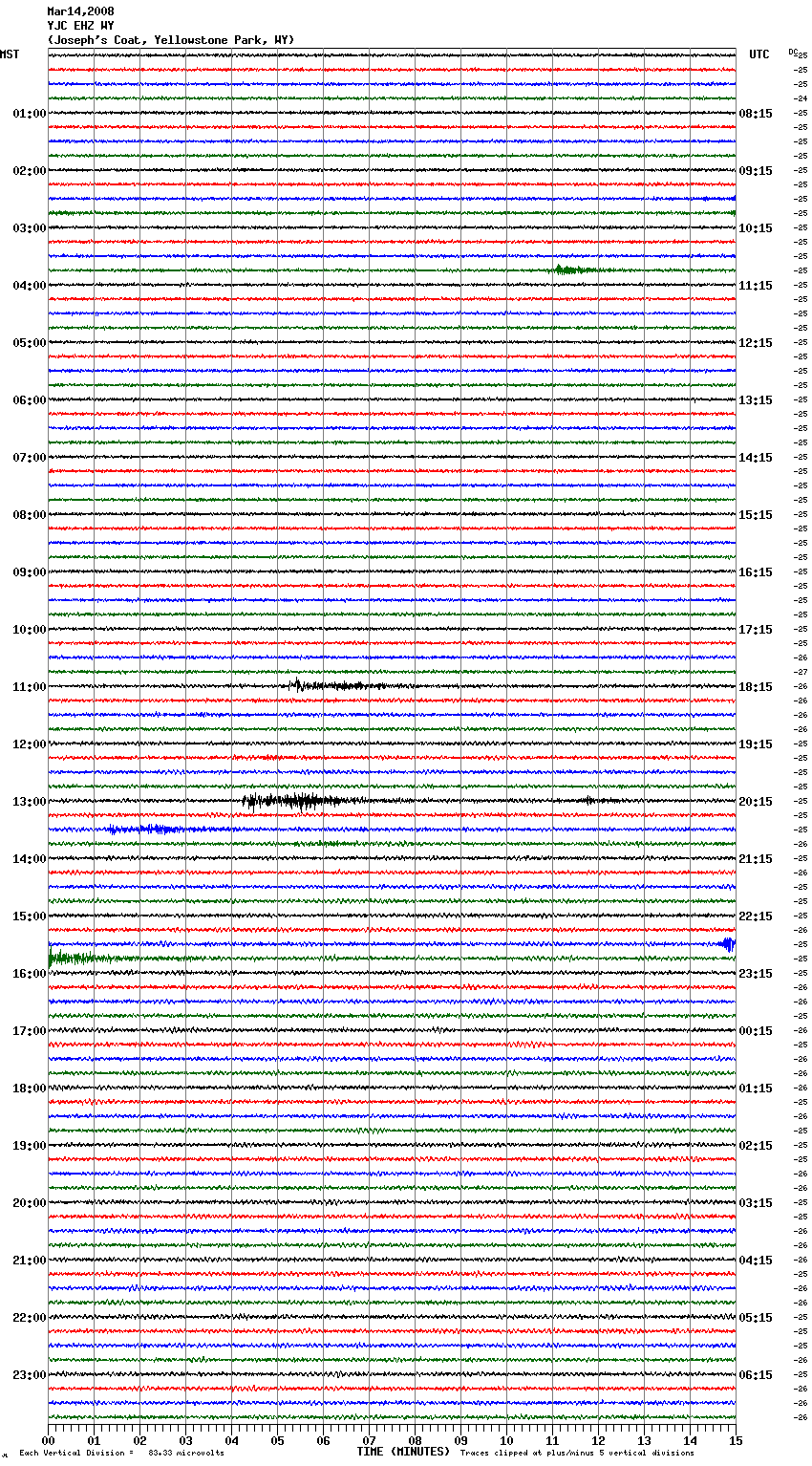
Task: Click the 14:15 UTC time label
Action: pyautogui.click(x=756, y=458)
